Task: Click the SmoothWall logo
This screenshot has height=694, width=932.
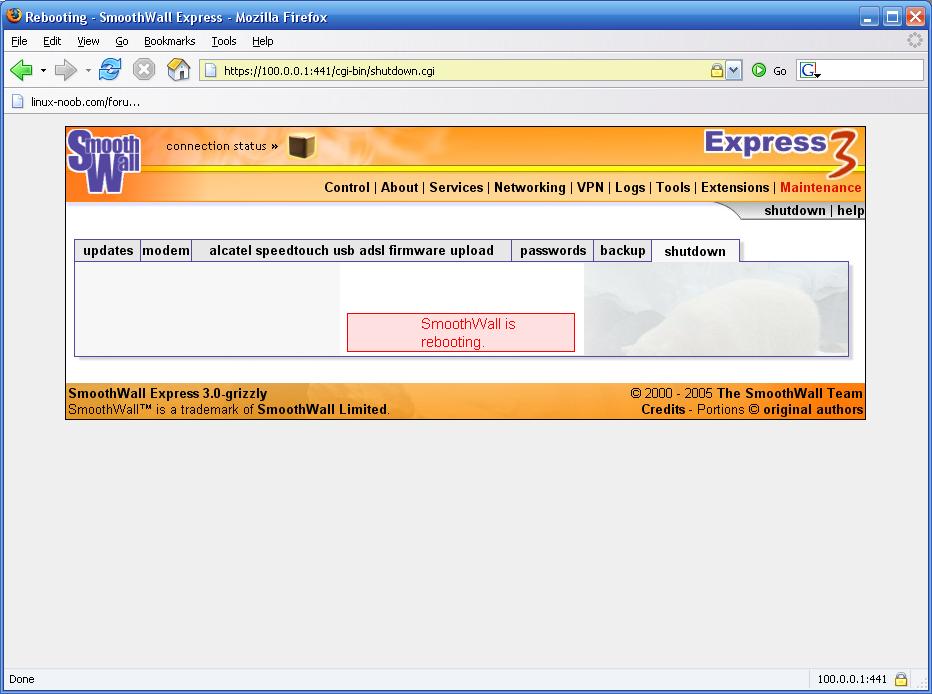Action: click(104, 160)
